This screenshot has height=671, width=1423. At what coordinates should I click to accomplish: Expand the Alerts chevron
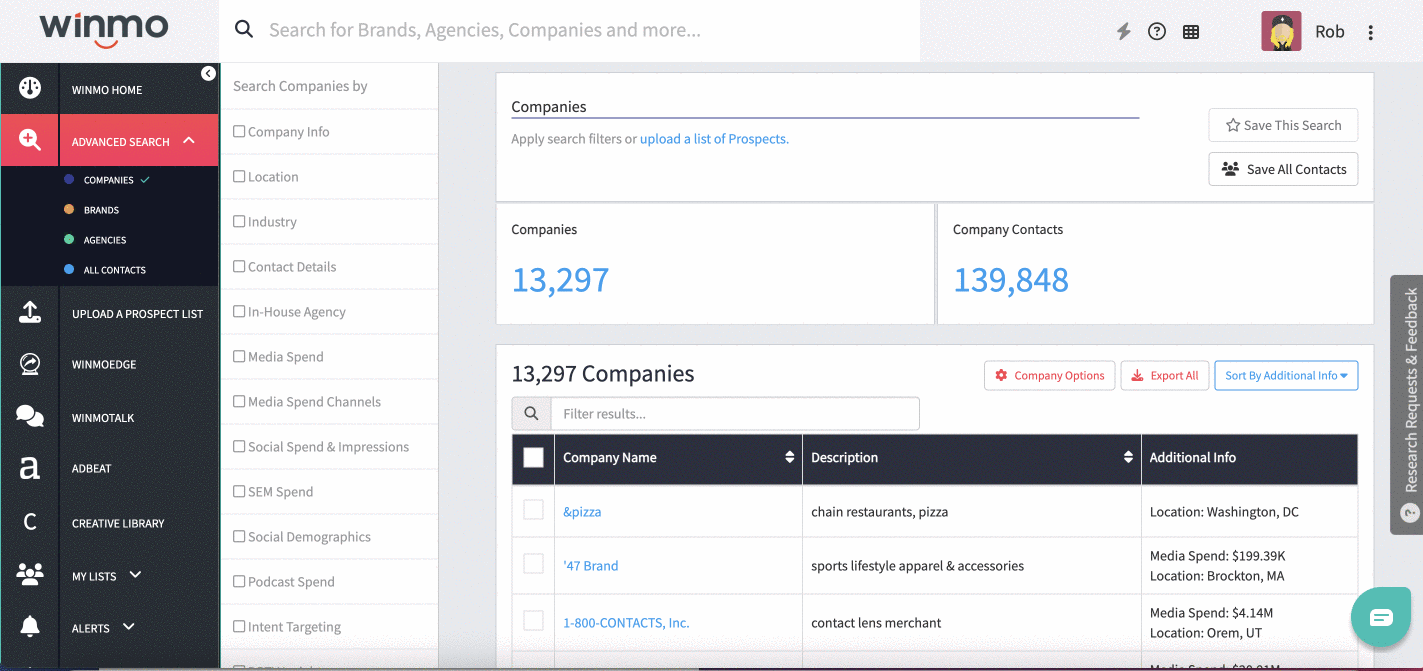pyautogui.click(x=128, y=627)
